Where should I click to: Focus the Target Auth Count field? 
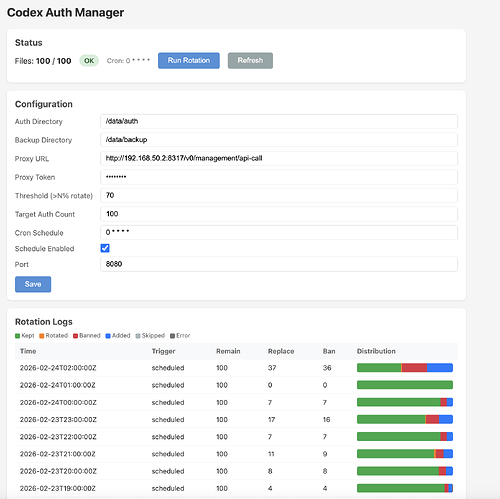pyautogui.click(x=279, y=214)
